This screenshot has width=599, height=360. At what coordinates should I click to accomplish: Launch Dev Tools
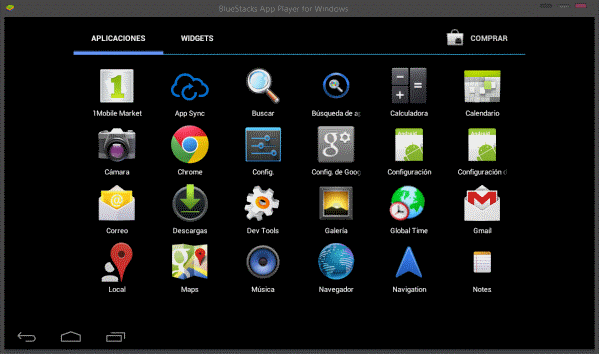(263, 203)
